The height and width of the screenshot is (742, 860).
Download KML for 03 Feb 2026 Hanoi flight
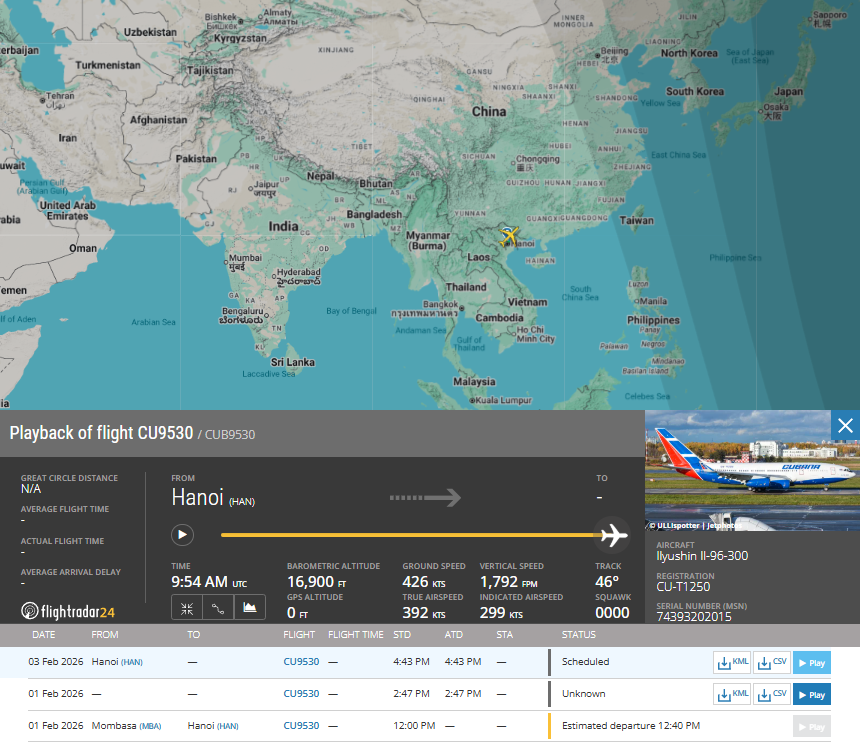click(732, 662)
